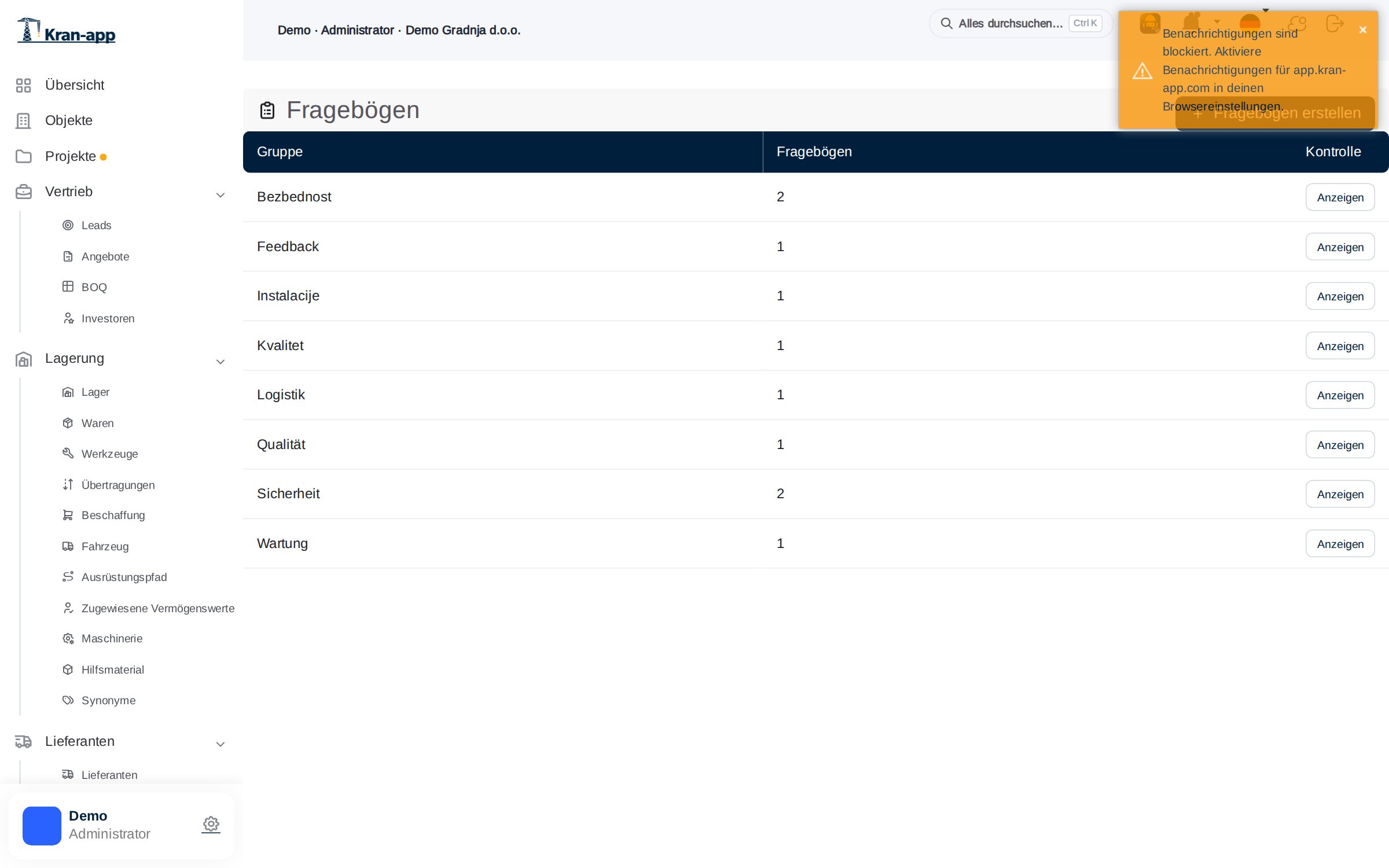Screen dimensions: 1389x868
Task: Open the Beschaffung menu item
Action: point(113,515)
